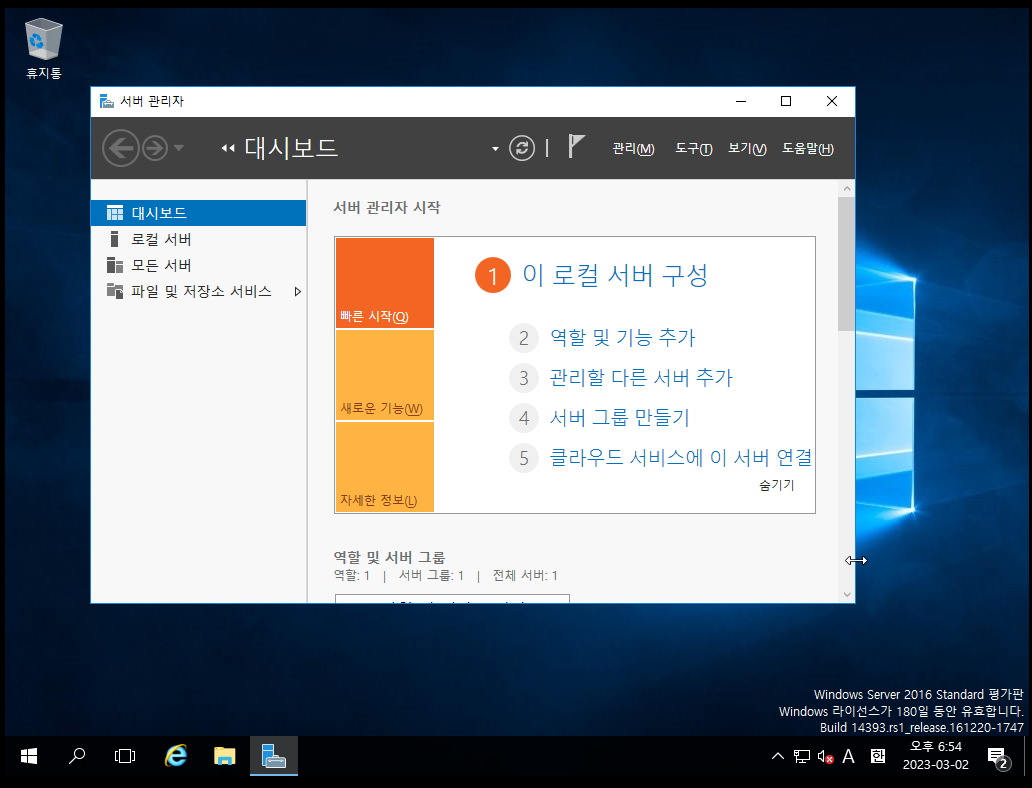Click the 숨기기 link in welcome tile

click(777, 485)
